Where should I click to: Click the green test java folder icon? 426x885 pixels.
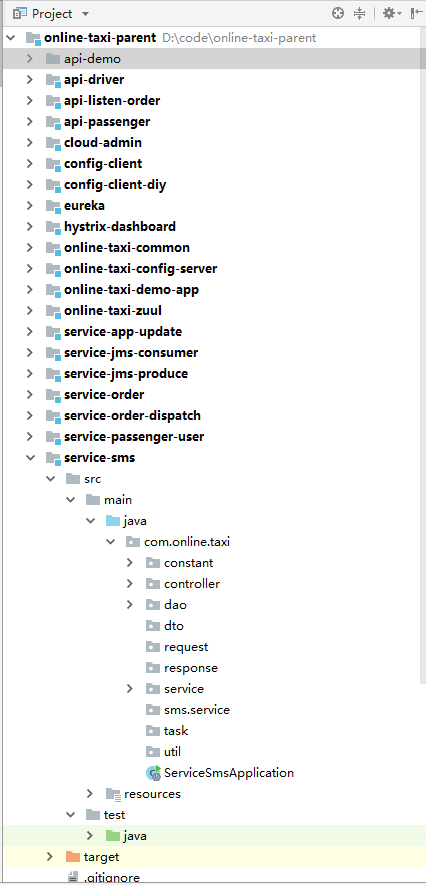113,836
